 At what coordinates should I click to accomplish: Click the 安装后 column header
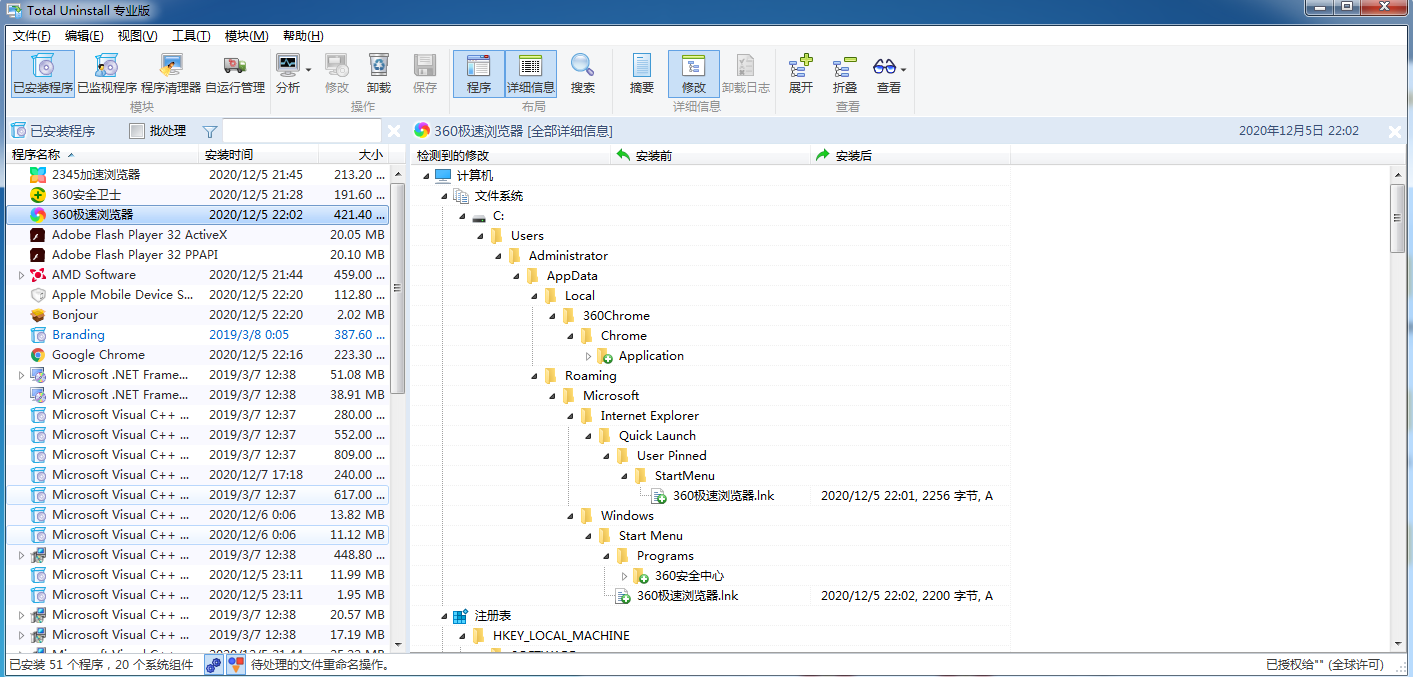[x=910, y=155]
